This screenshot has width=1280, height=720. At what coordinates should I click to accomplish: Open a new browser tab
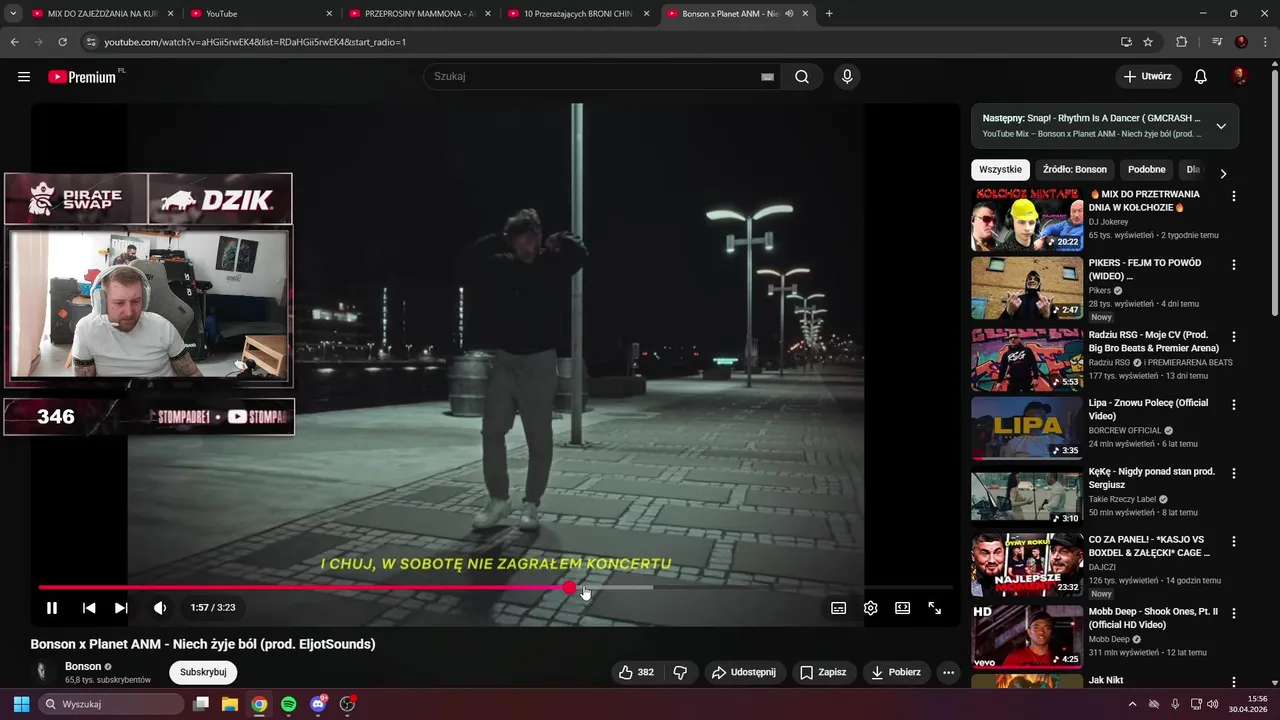point(829,14)
